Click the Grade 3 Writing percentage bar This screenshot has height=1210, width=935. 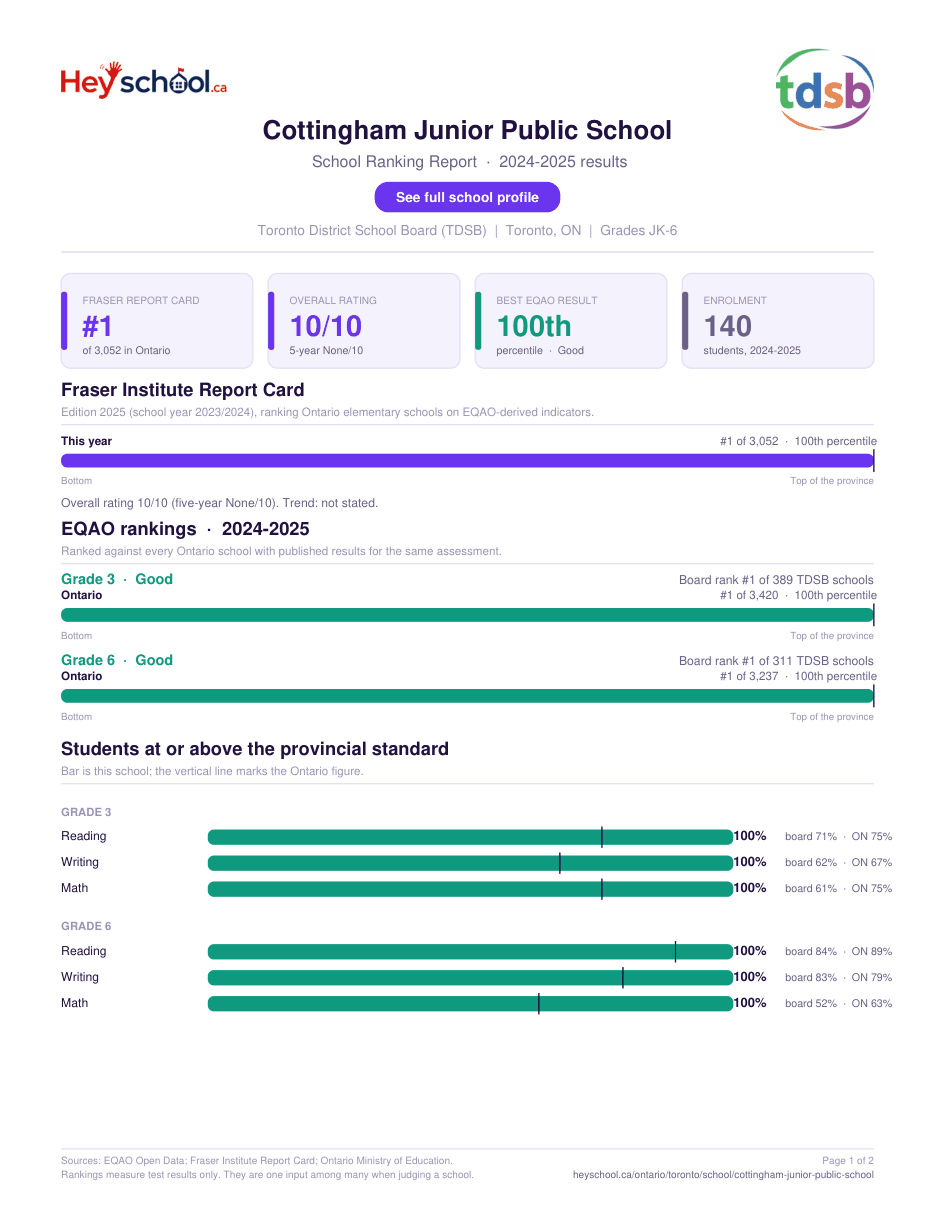[x=470, y=863]
